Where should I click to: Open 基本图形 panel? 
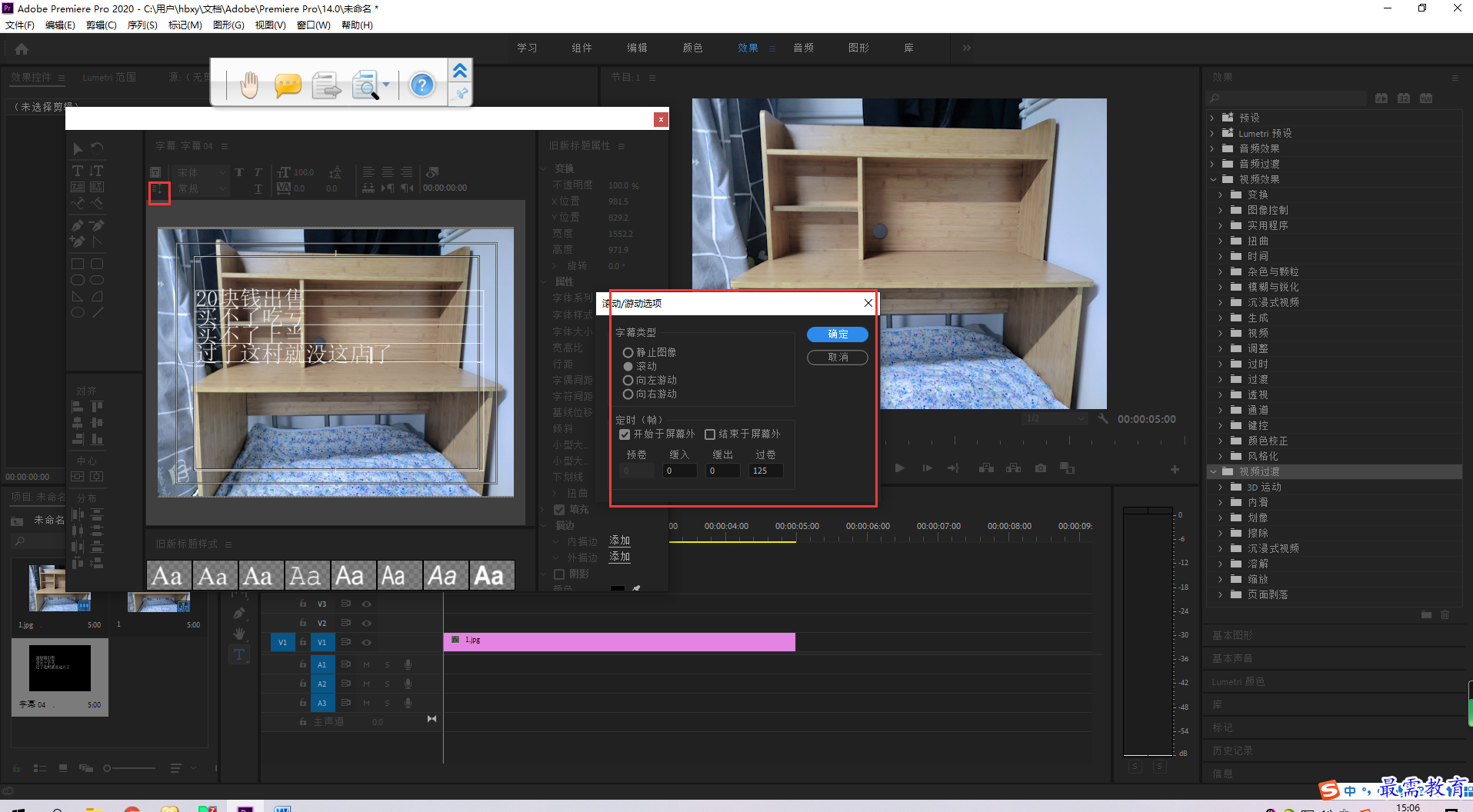[x=1232, y=635]
